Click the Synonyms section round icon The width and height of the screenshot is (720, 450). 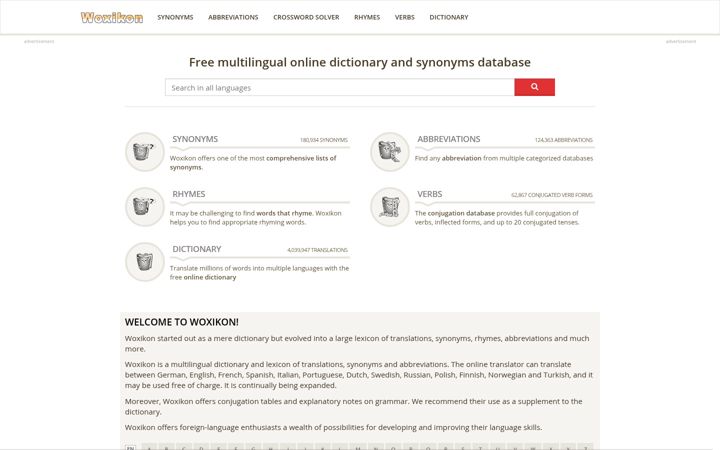tap(145, 152)
